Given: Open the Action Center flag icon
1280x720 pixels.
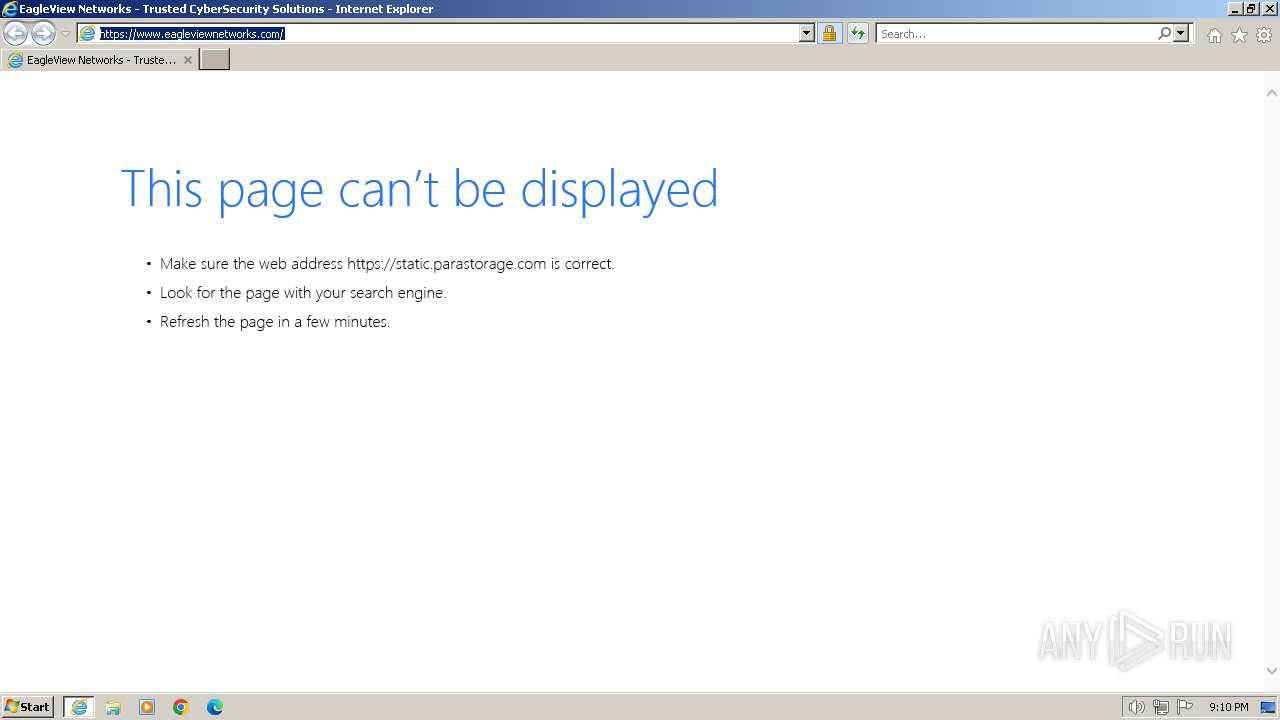Looking at the screenshot, I should click(1185, 707).
